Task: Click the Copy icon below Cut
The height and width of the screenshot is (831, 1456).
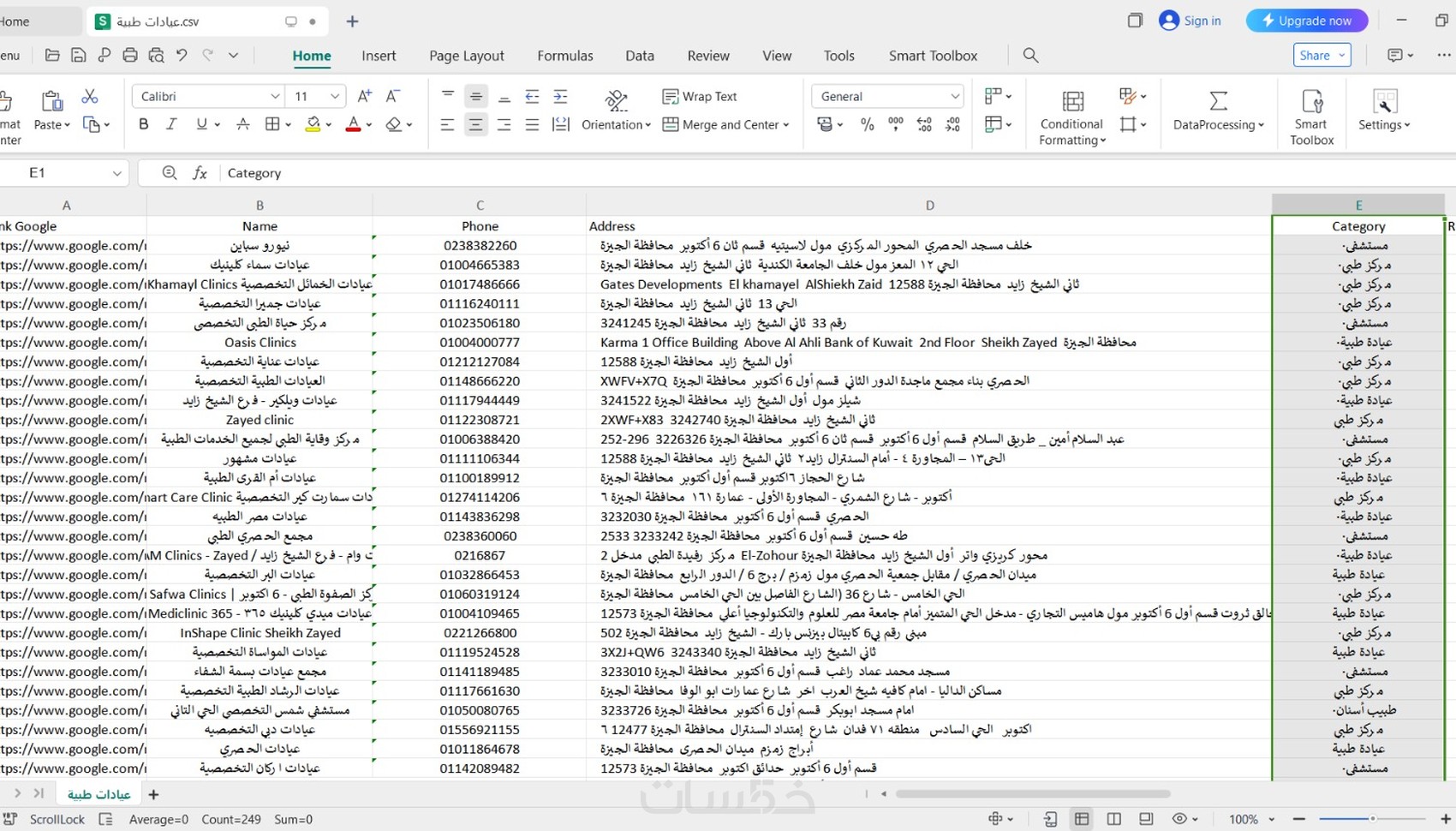Action: coord(91,125)
